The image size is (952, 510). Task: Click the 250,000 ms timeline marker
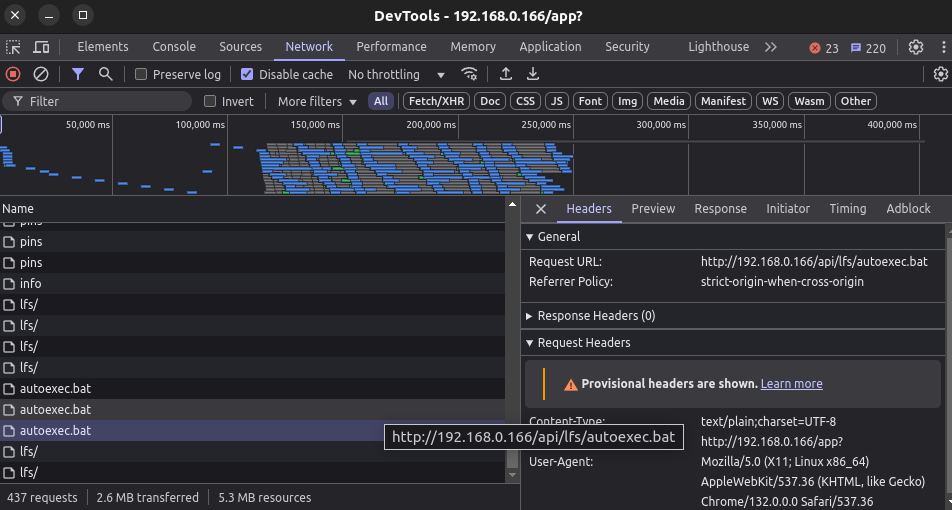tap(546, 124)
